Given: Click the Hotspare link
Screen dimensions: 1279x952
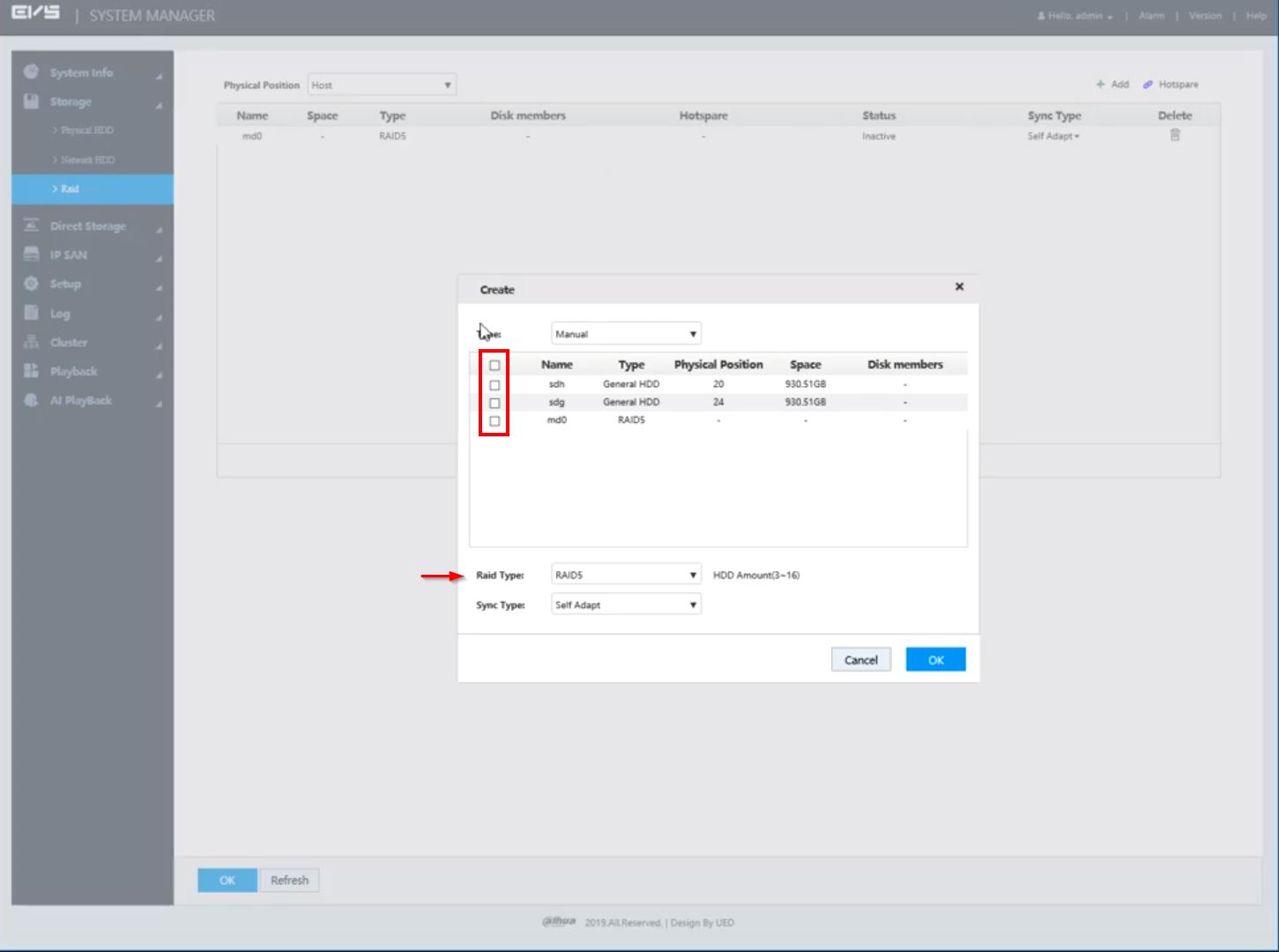Looking at the screenshot, I should (x=1179, y=85).
